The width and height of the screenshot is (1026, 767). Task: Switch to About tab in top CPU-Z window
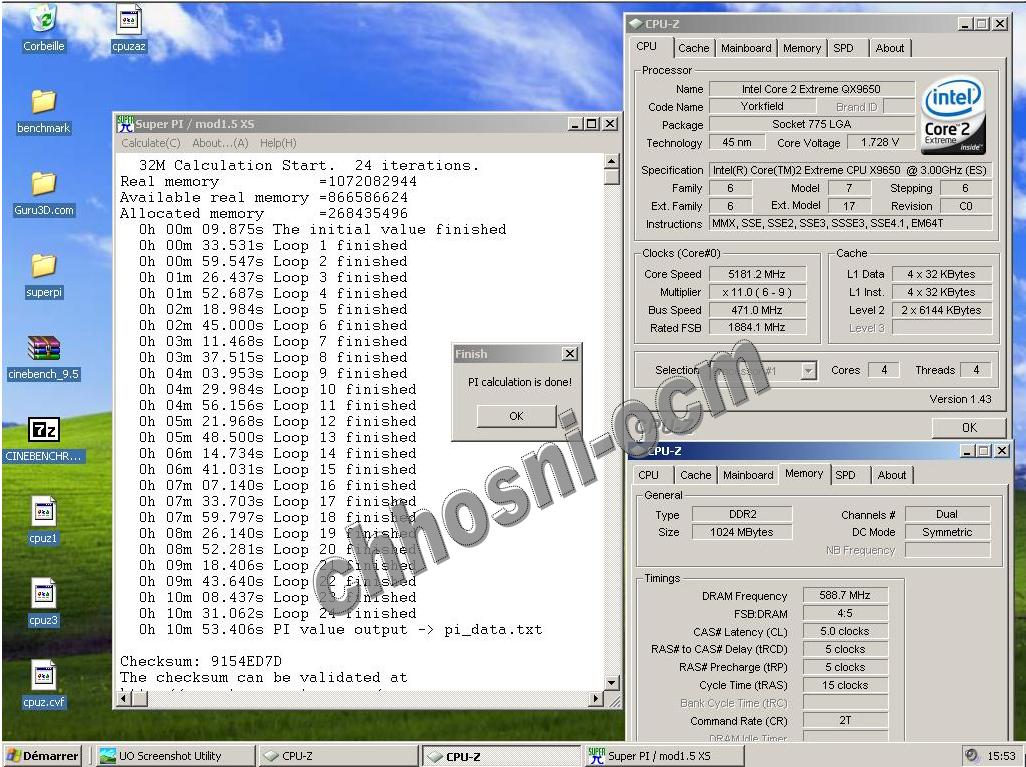pyautogui.click(x=890, y=48)
